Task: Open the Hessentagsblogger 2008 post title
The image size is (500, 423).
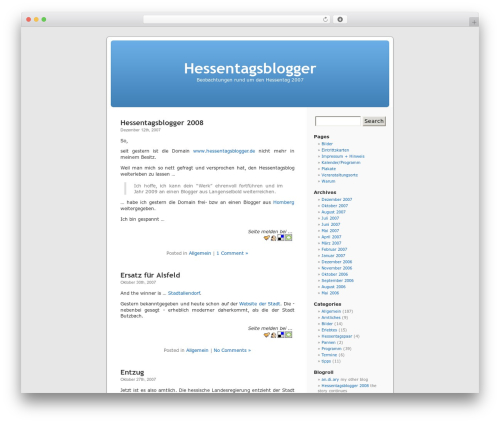Action: 162,123
